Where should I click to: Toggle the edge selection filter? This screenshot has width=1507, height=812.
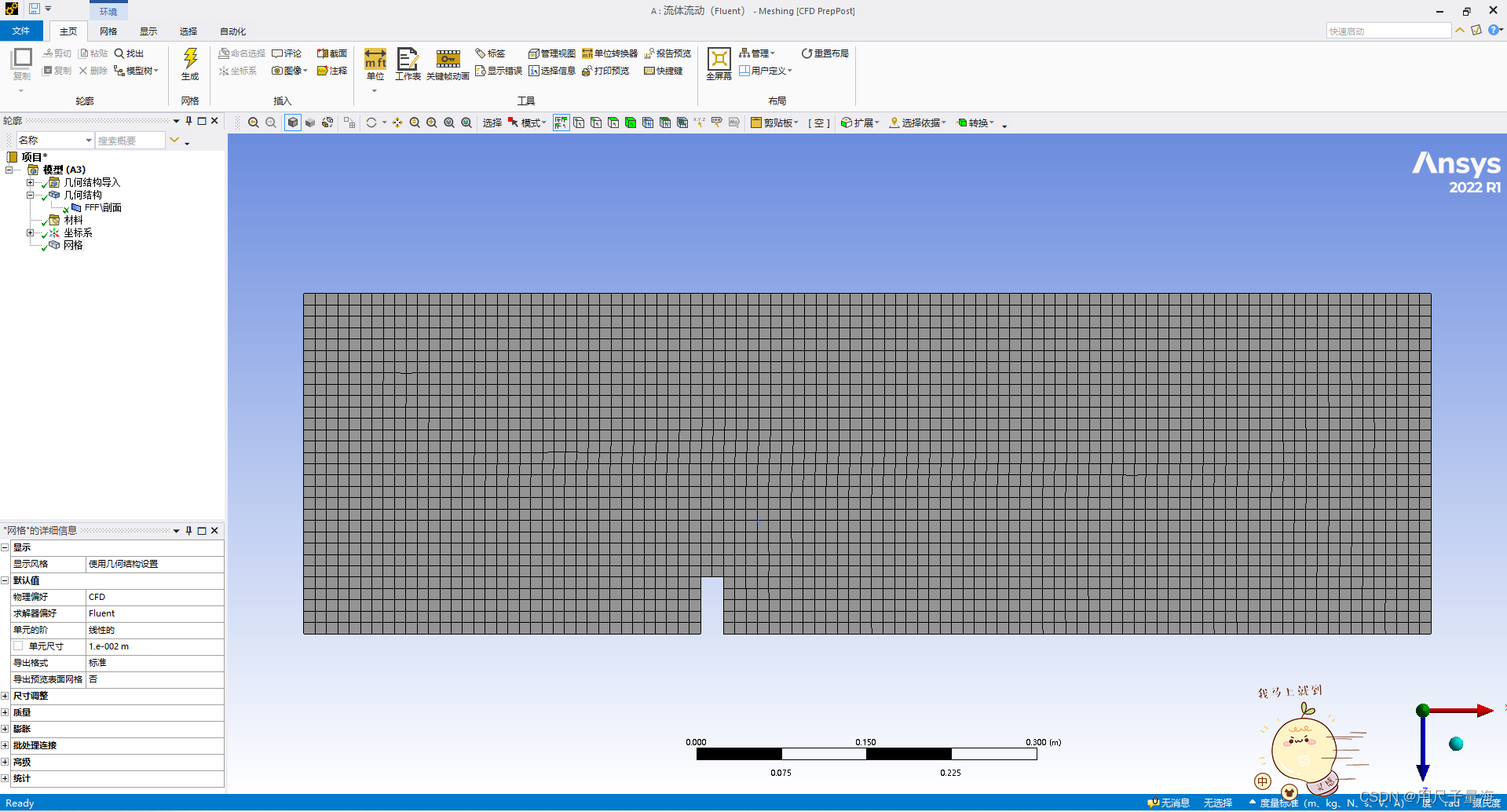coord(596,123)
